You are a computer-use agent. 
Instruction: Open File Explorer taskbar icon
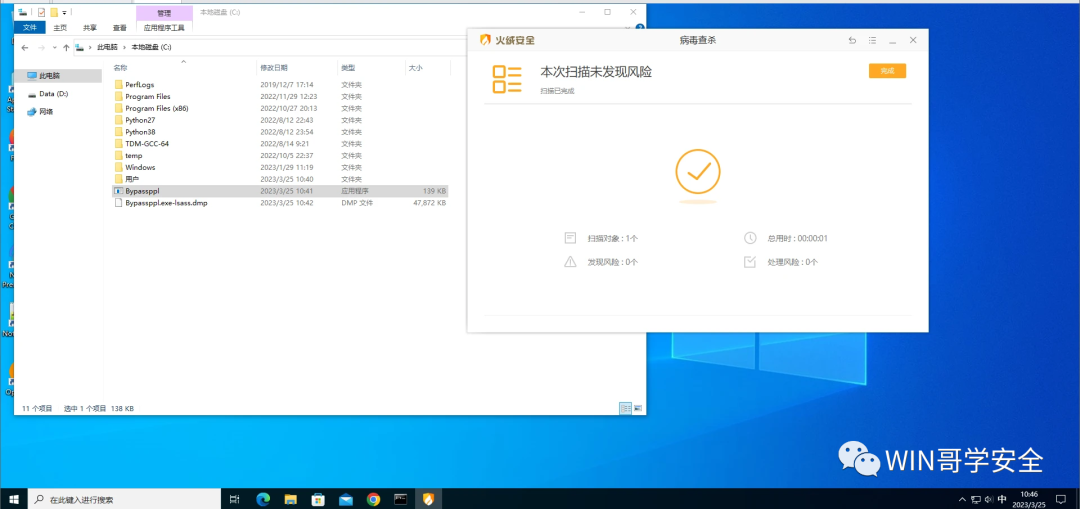coord(291,499)
